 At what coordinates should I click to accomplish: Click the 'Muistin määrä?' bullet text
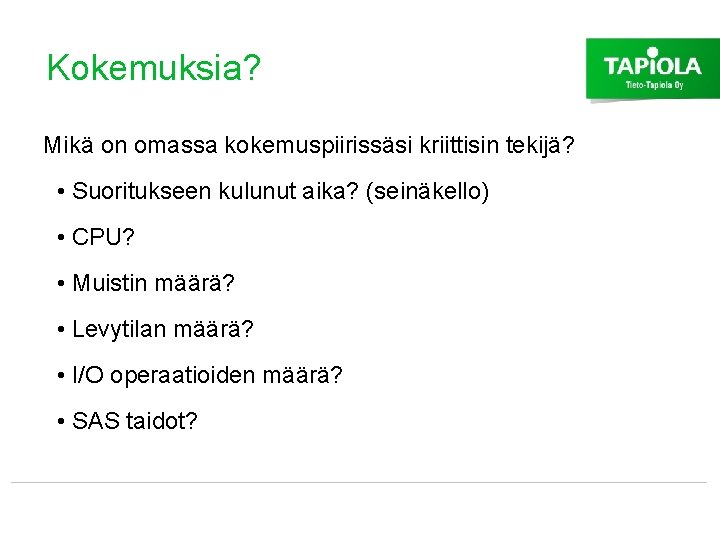[x=154, y=284]
